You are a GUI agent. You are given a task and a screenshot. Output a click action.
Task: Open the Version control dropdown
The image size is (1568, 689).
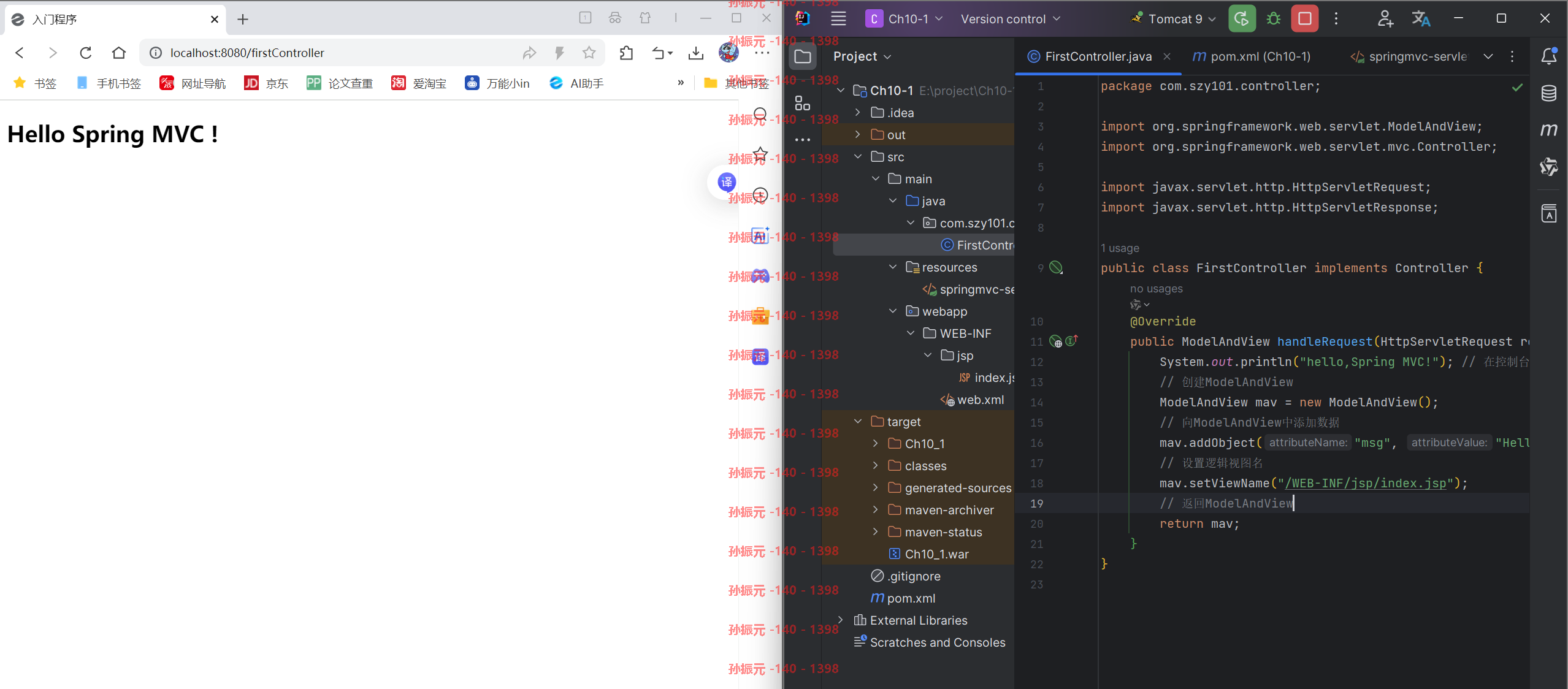pyautogui.click(x=1010, y=19)
